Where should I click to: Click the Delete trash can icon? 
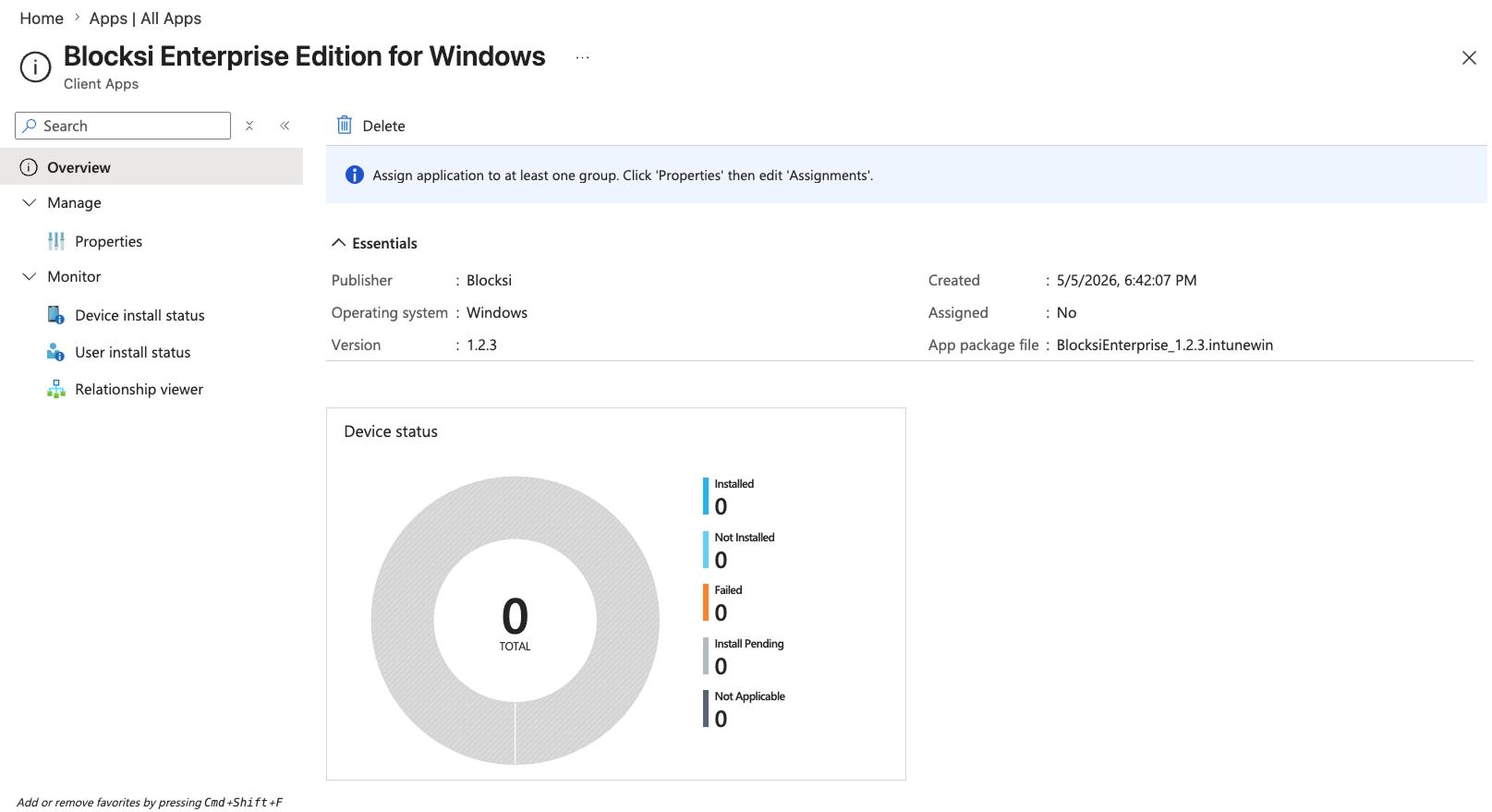tap(345, 126)
